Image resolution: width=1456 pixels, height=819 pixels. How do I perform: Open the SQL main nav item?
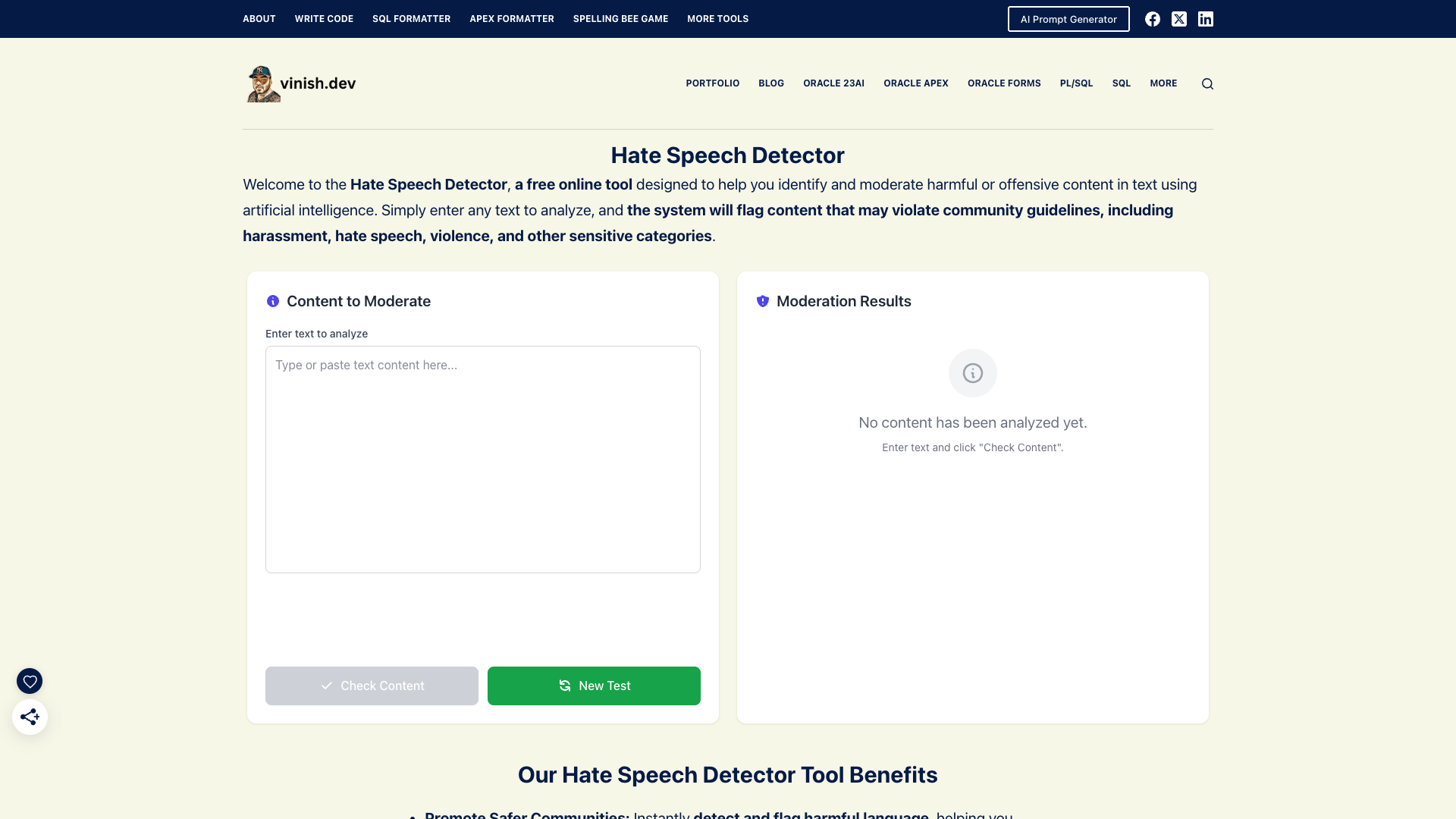point(1122,83)
